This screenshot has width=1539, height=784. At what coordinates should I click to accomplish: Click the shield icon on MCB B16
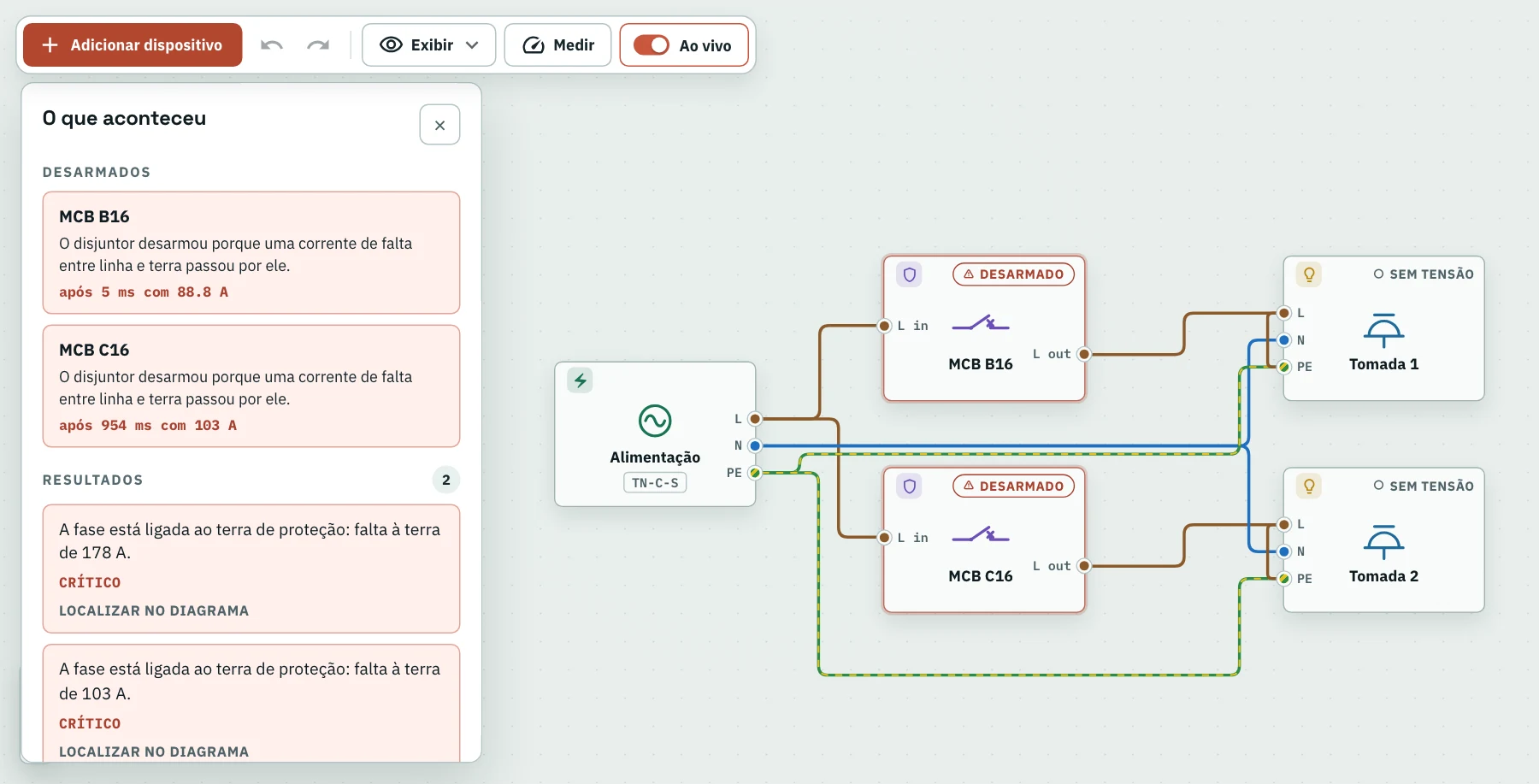pyautogui.click(x=910, y=274)
